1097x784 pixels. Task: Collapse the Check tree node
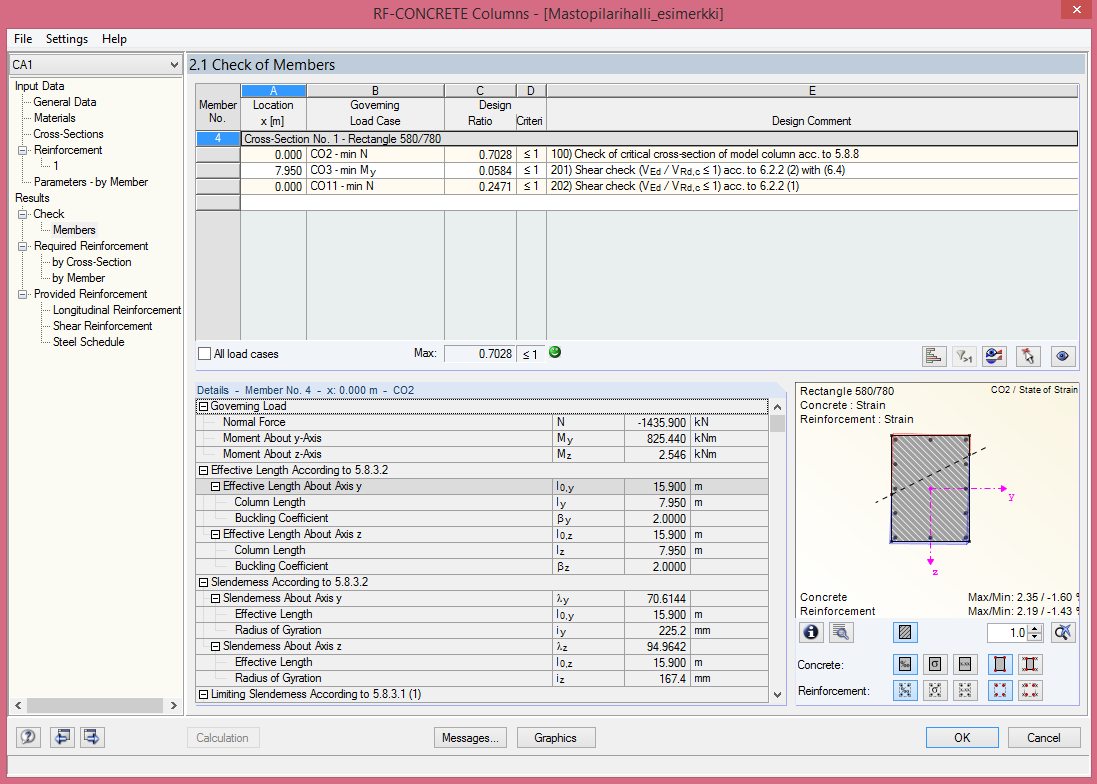pyautogui.click(x=22, y=214)
